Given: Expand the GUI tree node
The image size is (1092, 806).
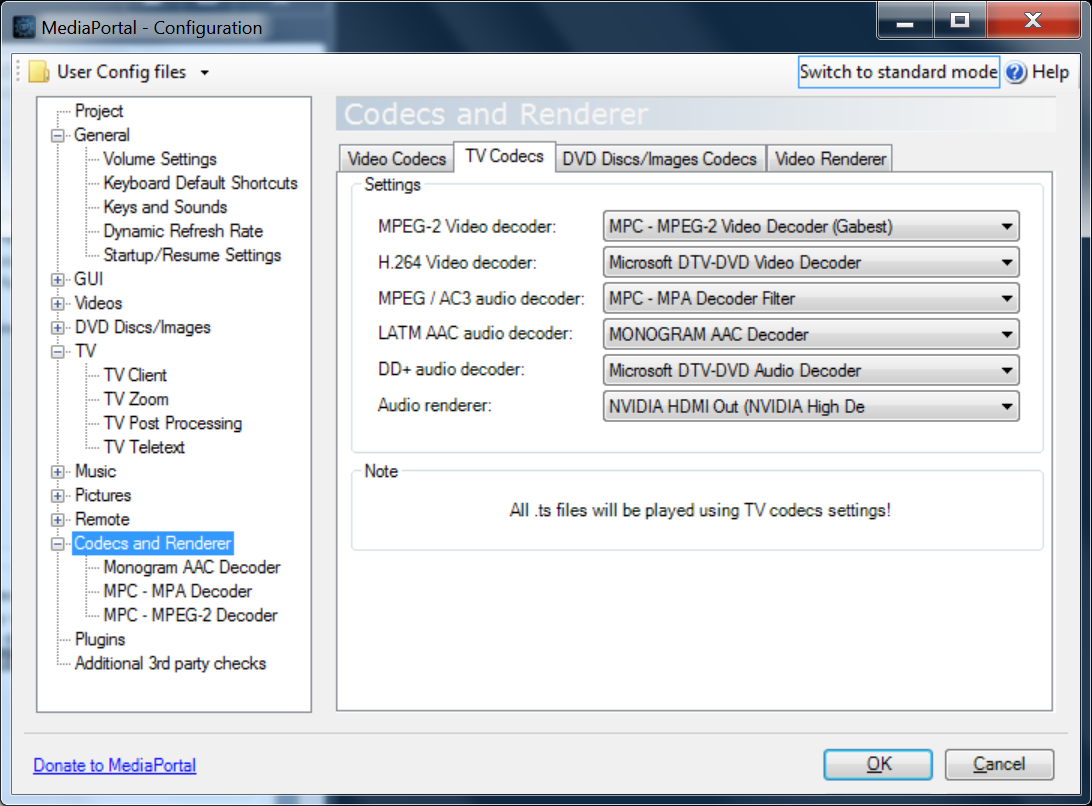Looking at the screenshot, I should (58, 279).
